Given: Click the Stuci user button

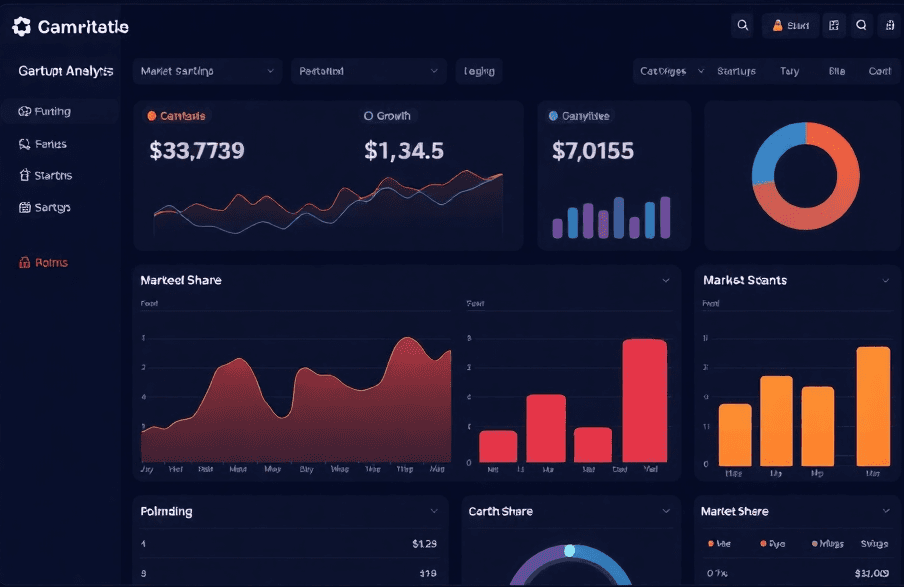Looking at the screenshot, I should coord(790,25).
